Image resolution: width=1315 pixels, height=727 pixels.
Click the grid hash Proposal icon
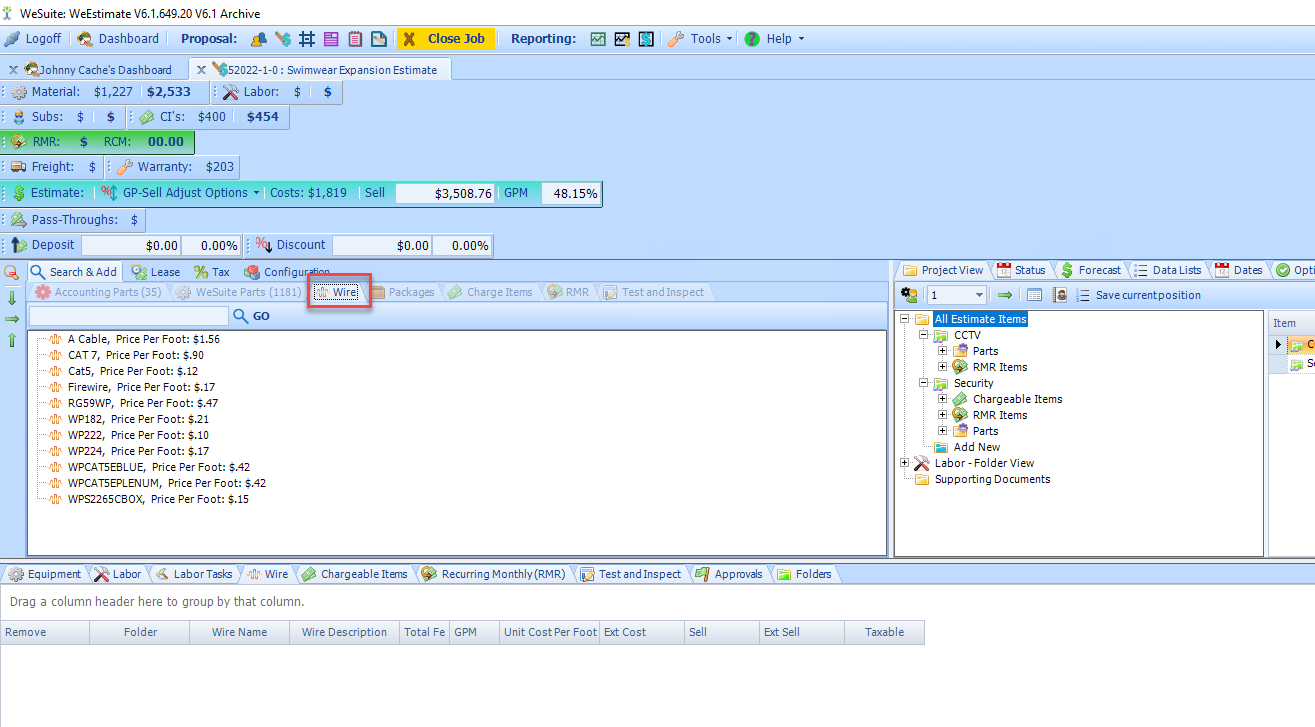click(x=307, y=39)
